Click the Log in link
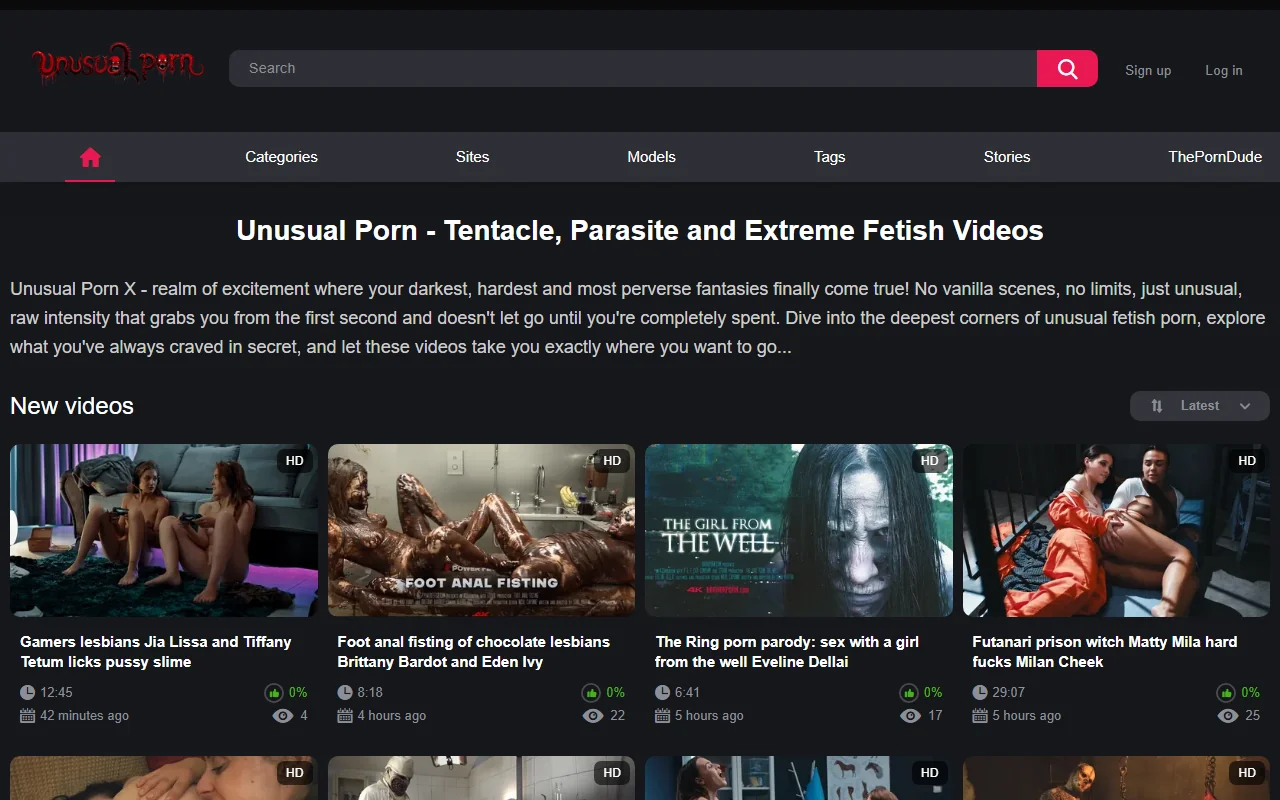Viewport: 1280px width, 800px height. click(x=1224, y=70)
